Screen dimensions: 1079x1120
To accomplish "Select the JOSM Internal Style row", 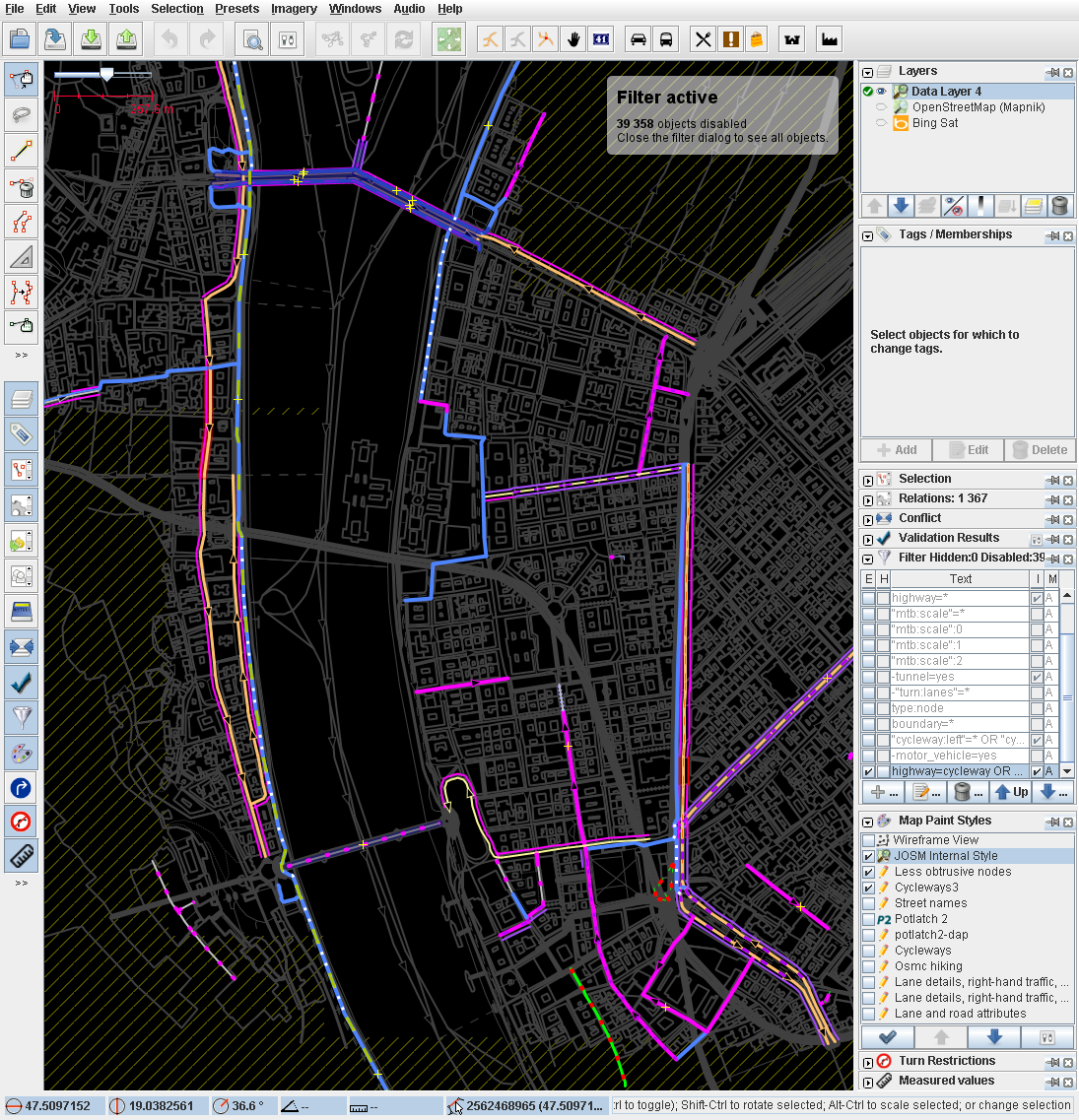I will pos(969,856).
